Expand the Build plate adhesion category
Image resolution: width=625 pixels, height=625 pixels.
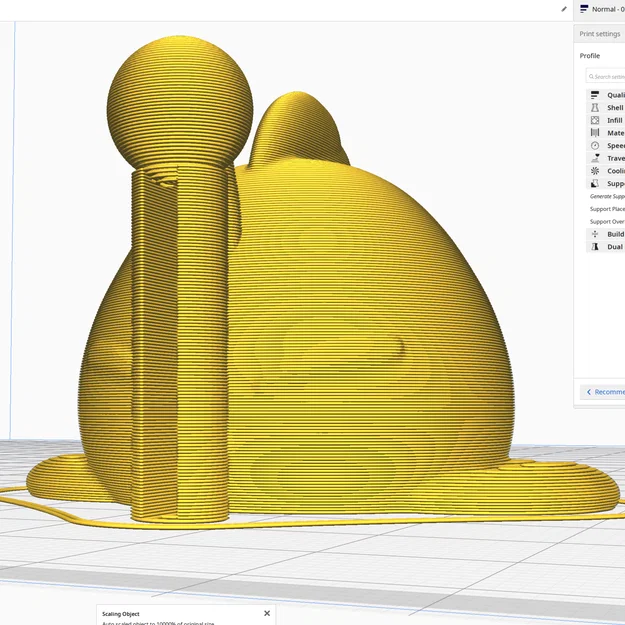click(606, 234)
